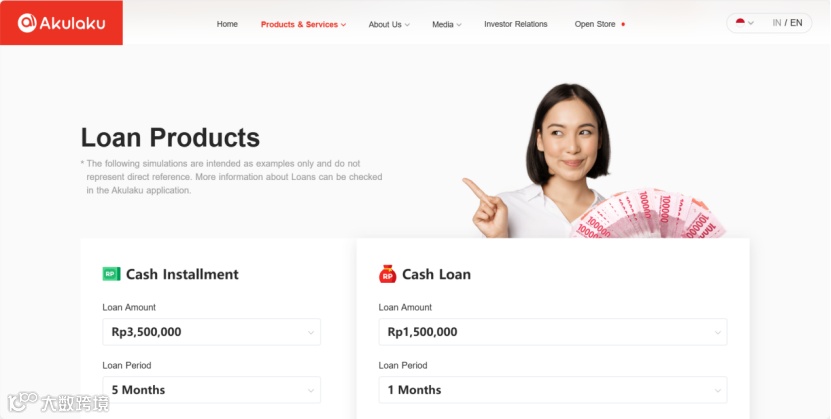This screenshot has height=419, width=831.
Task: Click the red dot beside Open Store
Action: (x=623, y=24)
